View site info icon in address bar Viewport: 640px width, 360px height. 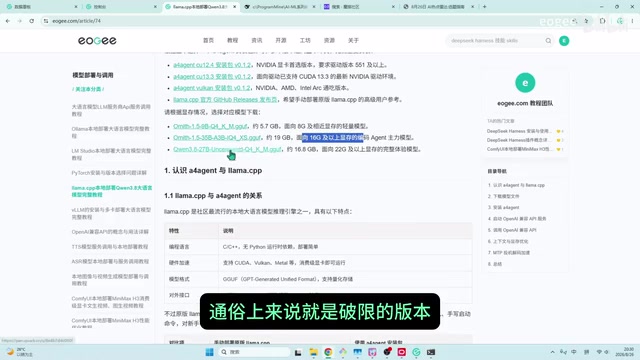pyautogui.click(x=46, y=21)
